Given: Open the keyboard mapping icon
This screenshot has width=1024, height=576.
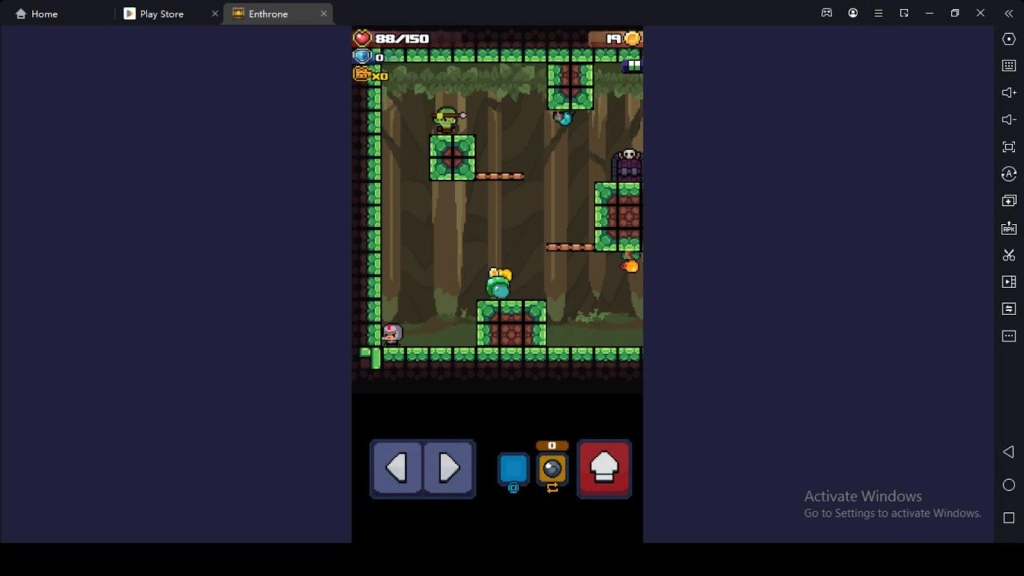Looking at the screenshot, I should point(1009,65).
